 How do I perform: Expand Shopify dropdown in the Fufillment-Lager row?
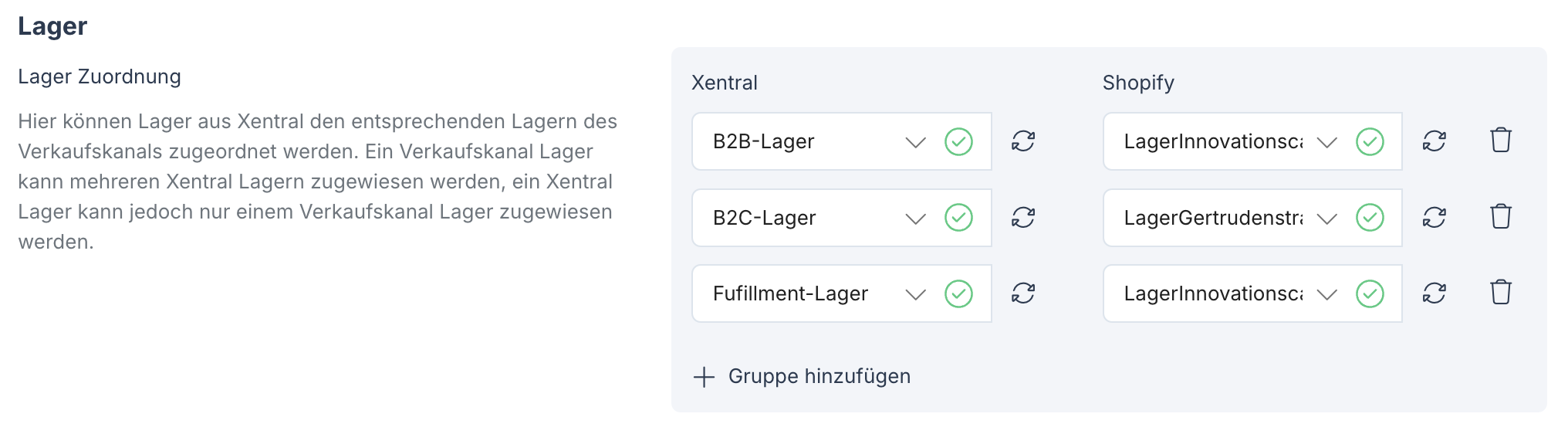pos(1326,294)
